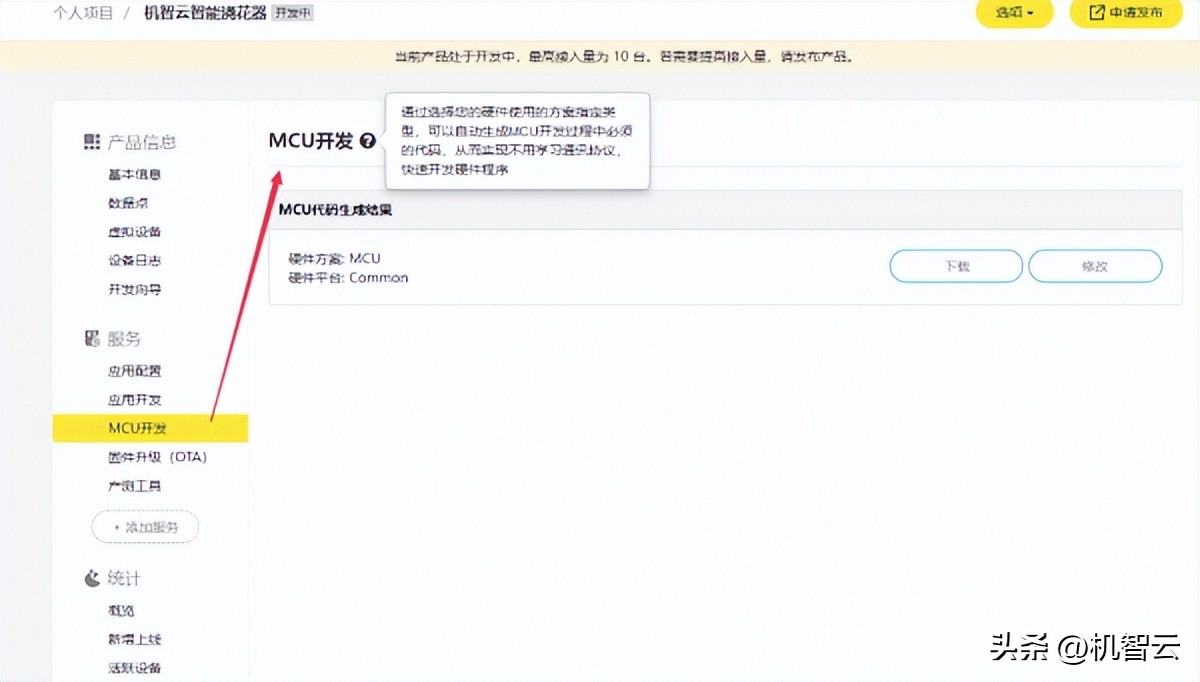This screenshot has width=1200, height=682.
Task: Open the help question mark beside MCU开发
Action: [368, 141]
